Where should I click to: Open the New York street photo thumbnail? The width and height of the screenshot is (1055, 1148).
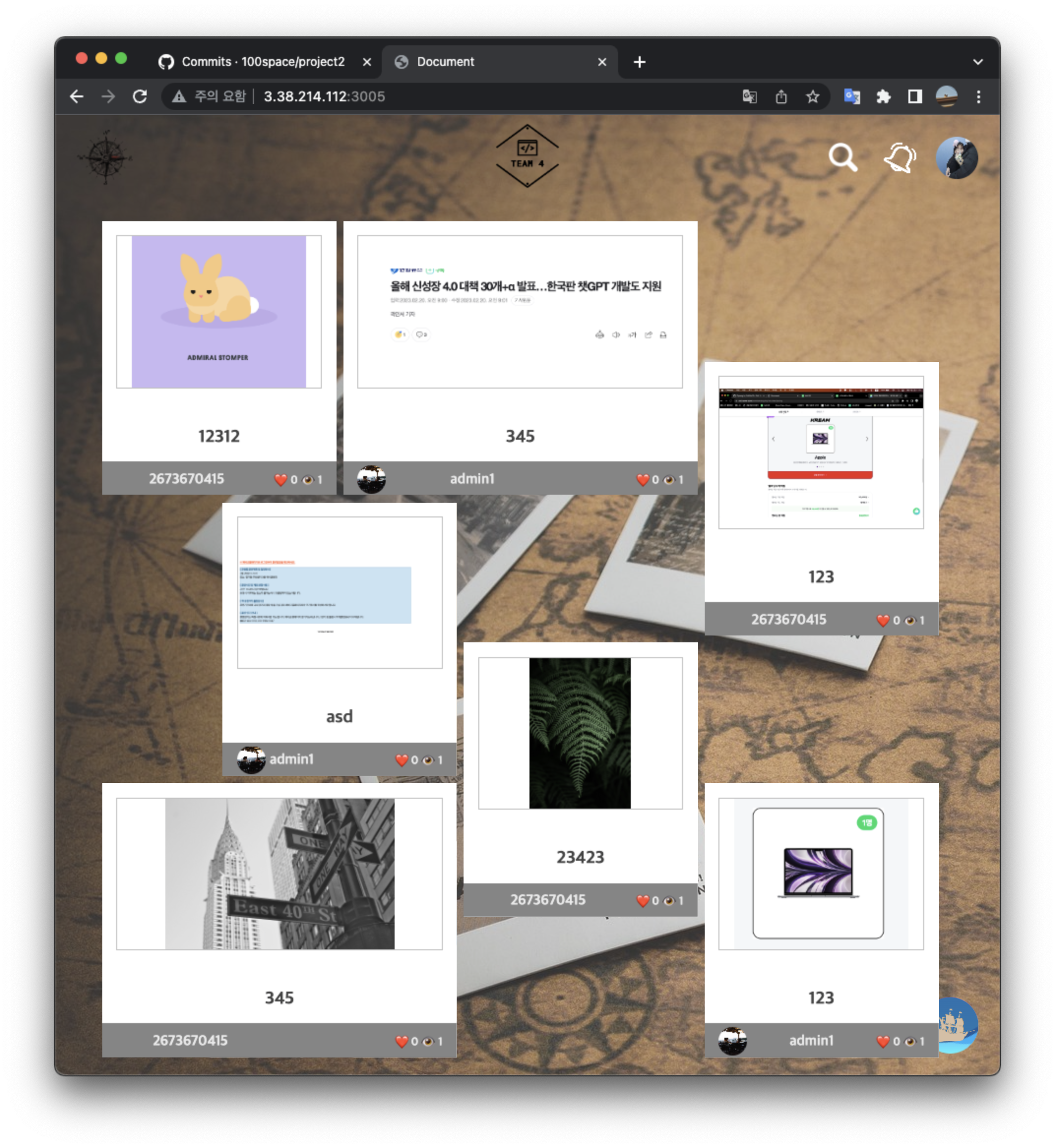tap(279, 874)
